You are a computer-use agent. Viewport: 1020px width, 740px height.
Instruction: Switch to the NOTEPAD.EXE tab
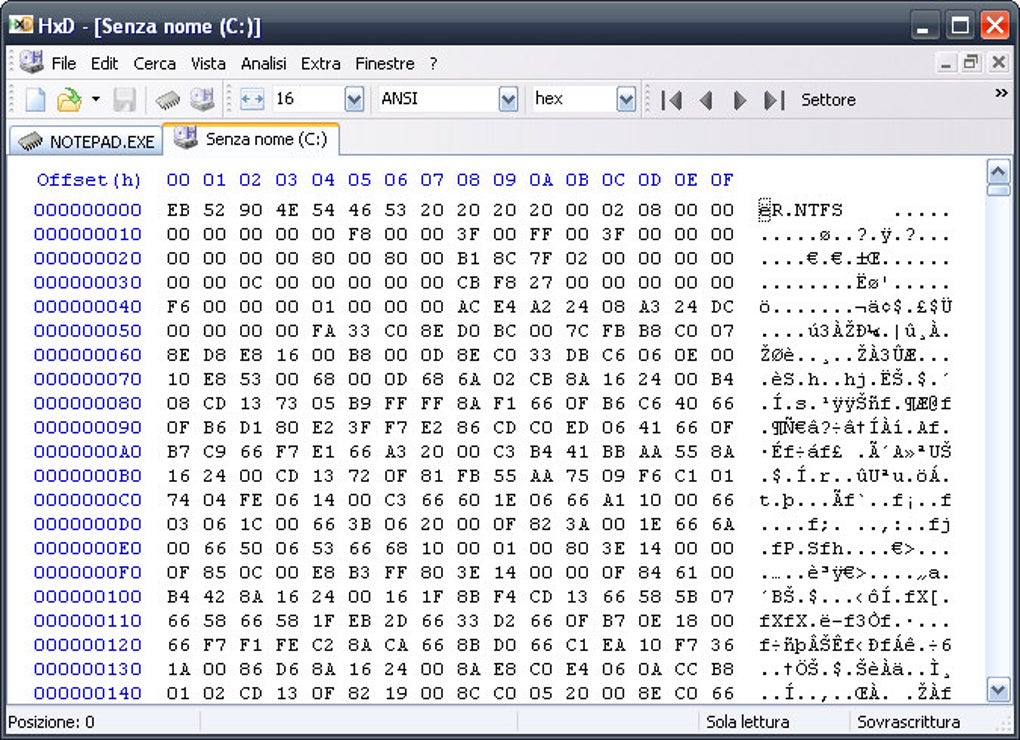click(86, 141)
